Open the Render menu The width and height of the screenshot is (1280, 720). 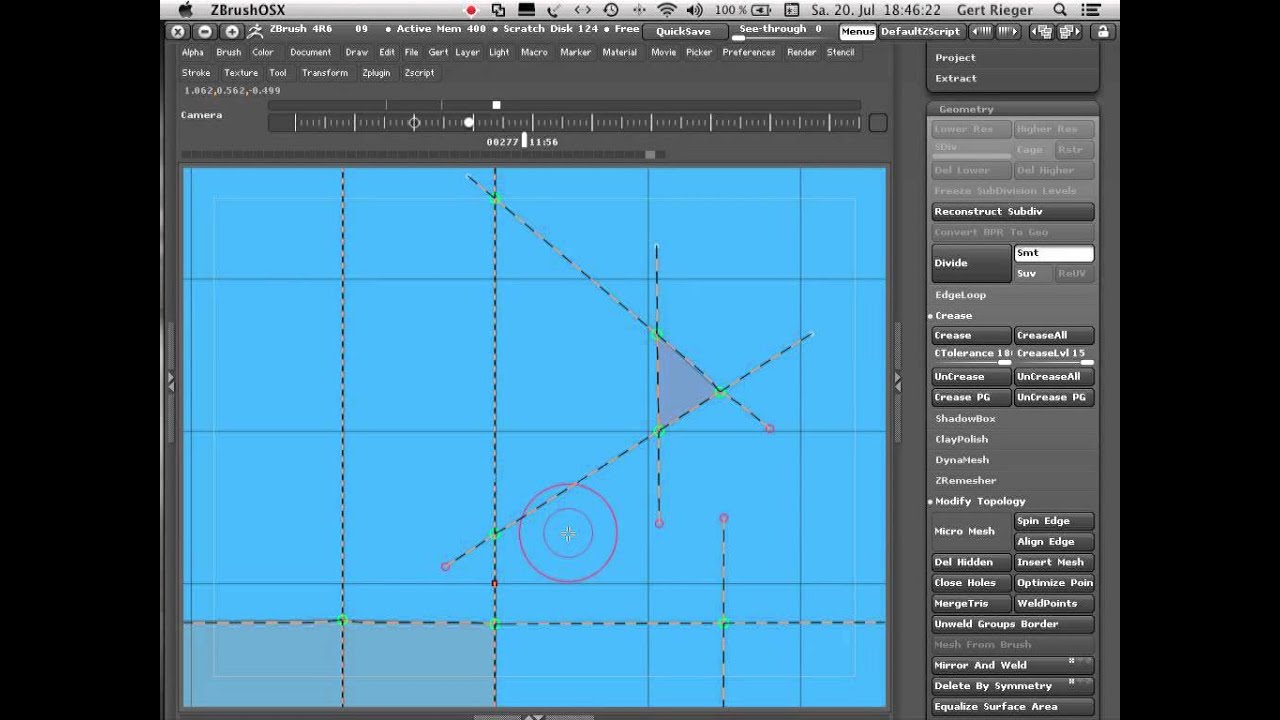tap(801, 53)
